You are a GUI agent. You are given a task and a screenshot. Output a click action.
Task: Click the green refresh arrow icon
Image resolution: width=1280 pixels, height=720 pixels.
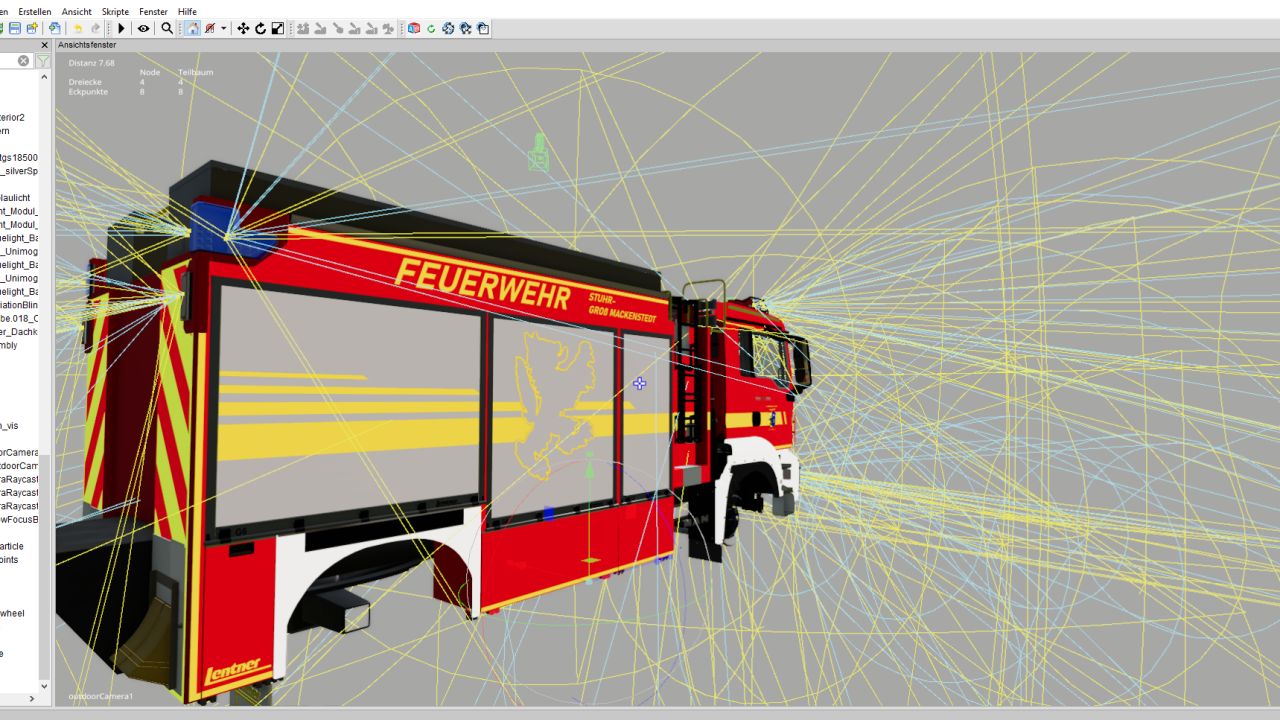(x=431, y=29)
